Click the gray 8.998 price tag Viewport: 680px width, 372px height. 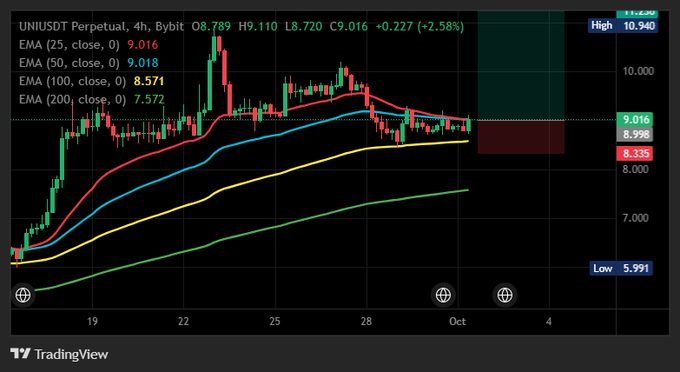point(634,134)
